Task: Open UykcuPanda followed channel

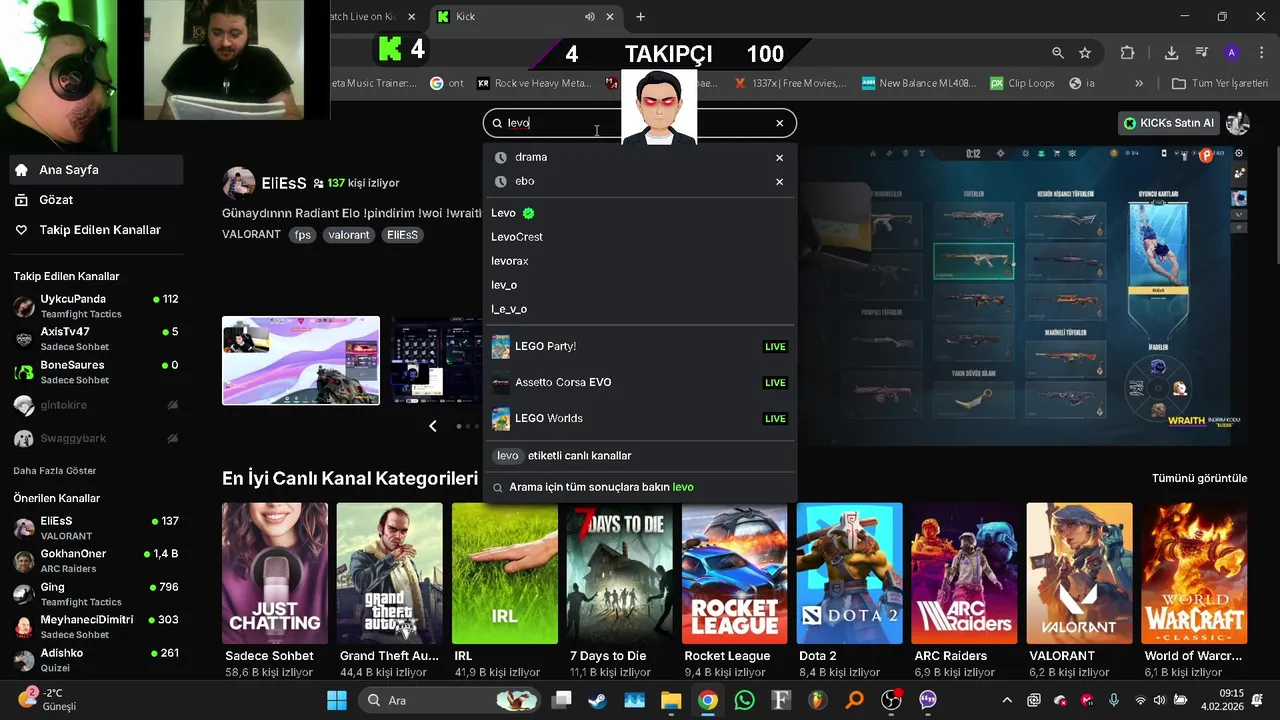Action: pos(97,306)
